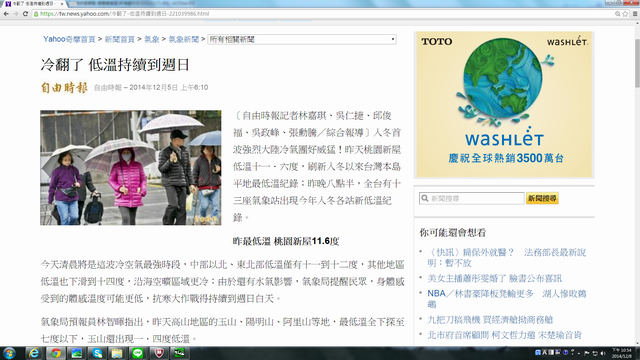Go back with the browser back arrow
Viewport: 640px width, 360px height.
(6, 13)
